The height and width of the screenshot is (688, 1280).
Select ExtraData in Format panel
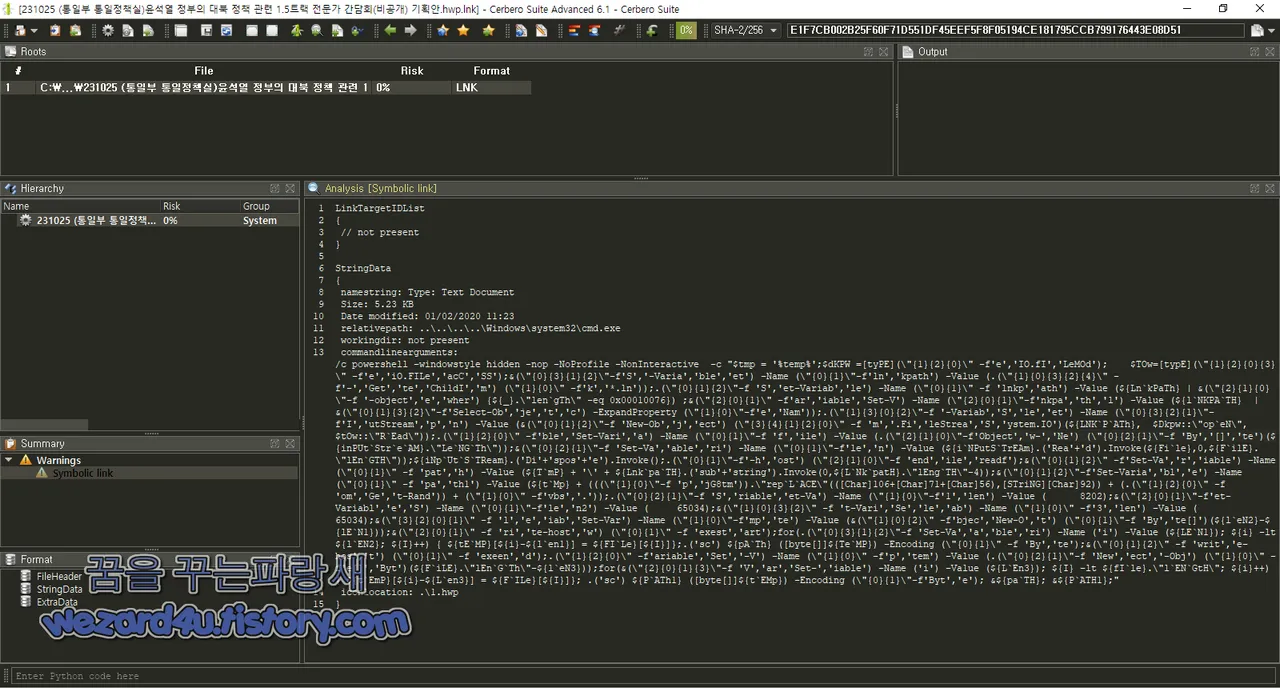[57, 603]
